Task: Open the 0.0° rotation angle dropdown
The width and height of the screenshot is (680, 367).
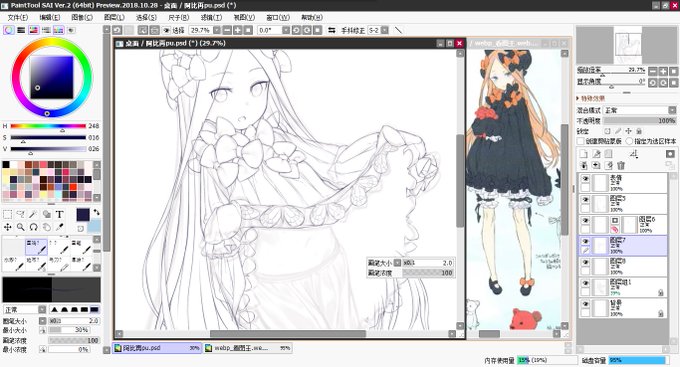Action: click(x=285, y=30)
